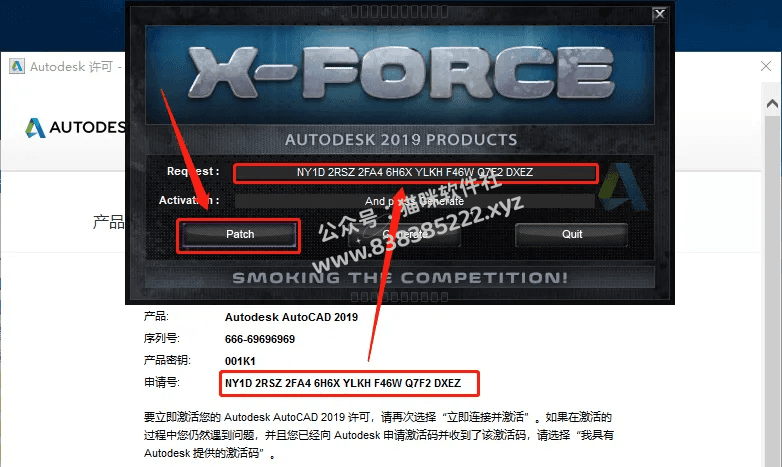Click the serial number 666-69696969
Image resolution: width=782 pixels, height=467 pixels.
[260, 339]
